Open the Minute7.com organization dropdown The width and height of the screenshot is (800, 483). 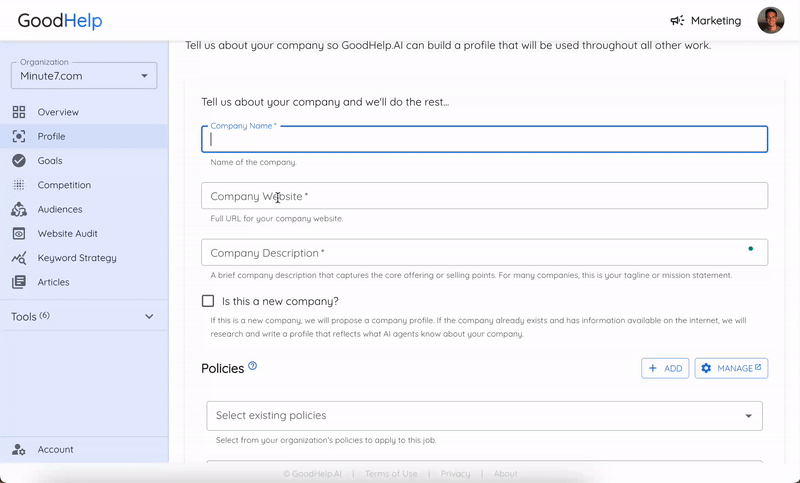(84, 75)
